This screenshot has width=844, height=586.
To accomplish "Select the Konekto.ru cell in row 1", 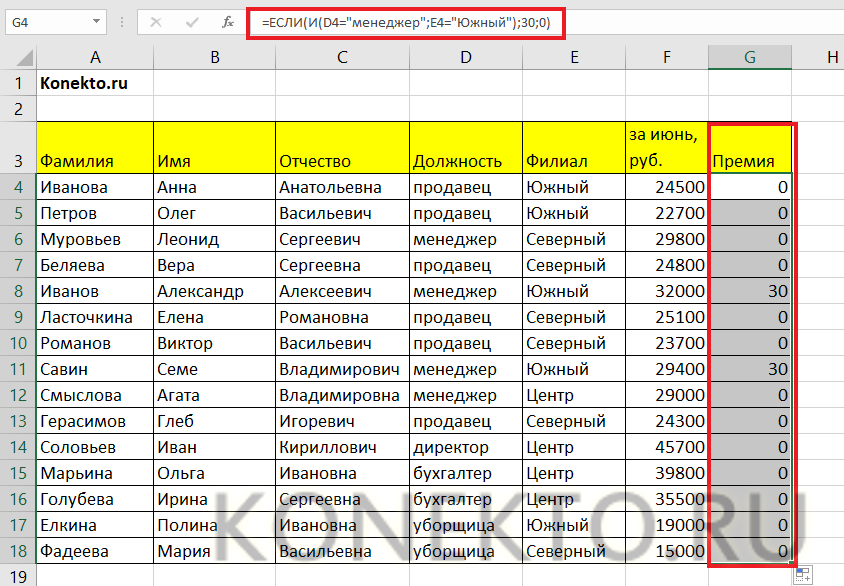I will click(94, 84).
